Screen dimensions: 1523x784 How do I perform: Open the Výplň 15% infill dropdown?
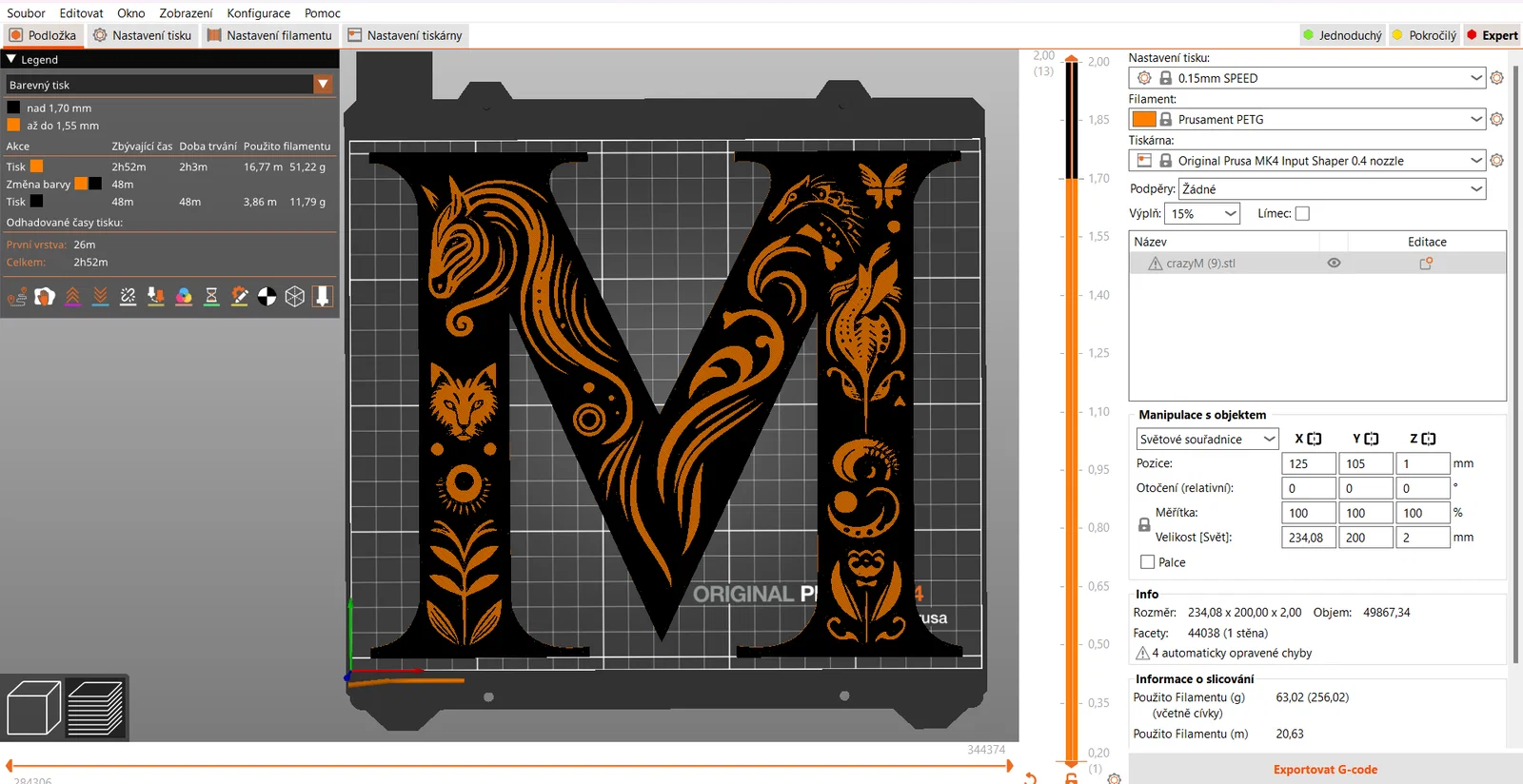click(1203, 213)
